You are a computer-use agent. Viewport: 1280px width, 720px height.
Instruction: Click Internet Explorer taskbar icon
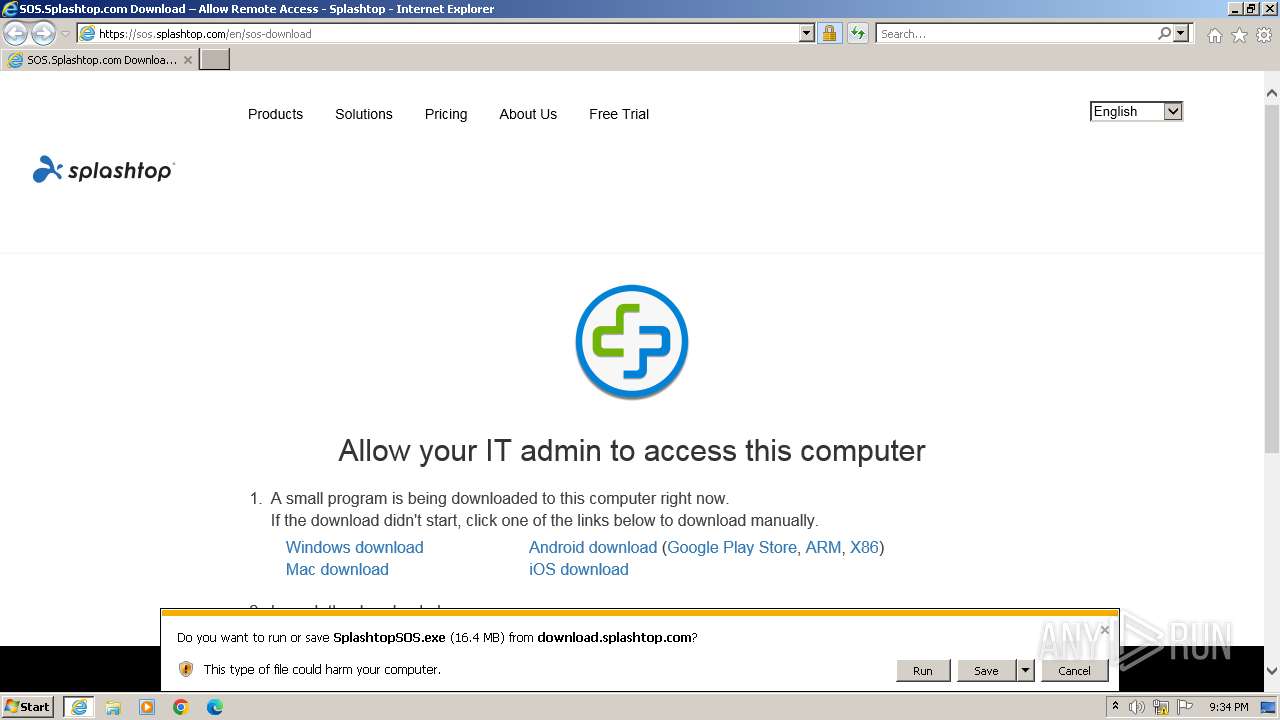79,706
